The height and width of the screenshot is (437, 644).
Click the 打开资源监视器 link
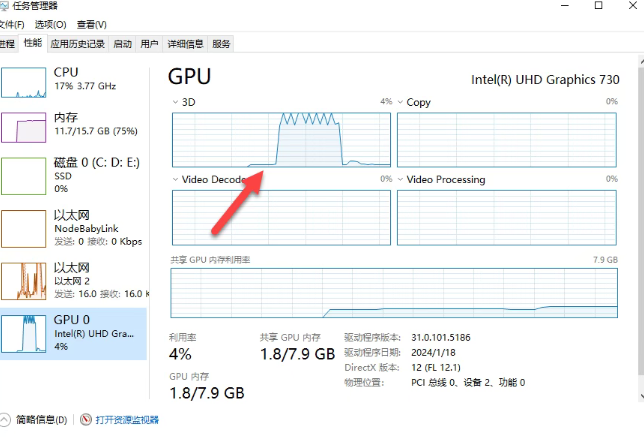pyautogui.click(x=127, y=420)
